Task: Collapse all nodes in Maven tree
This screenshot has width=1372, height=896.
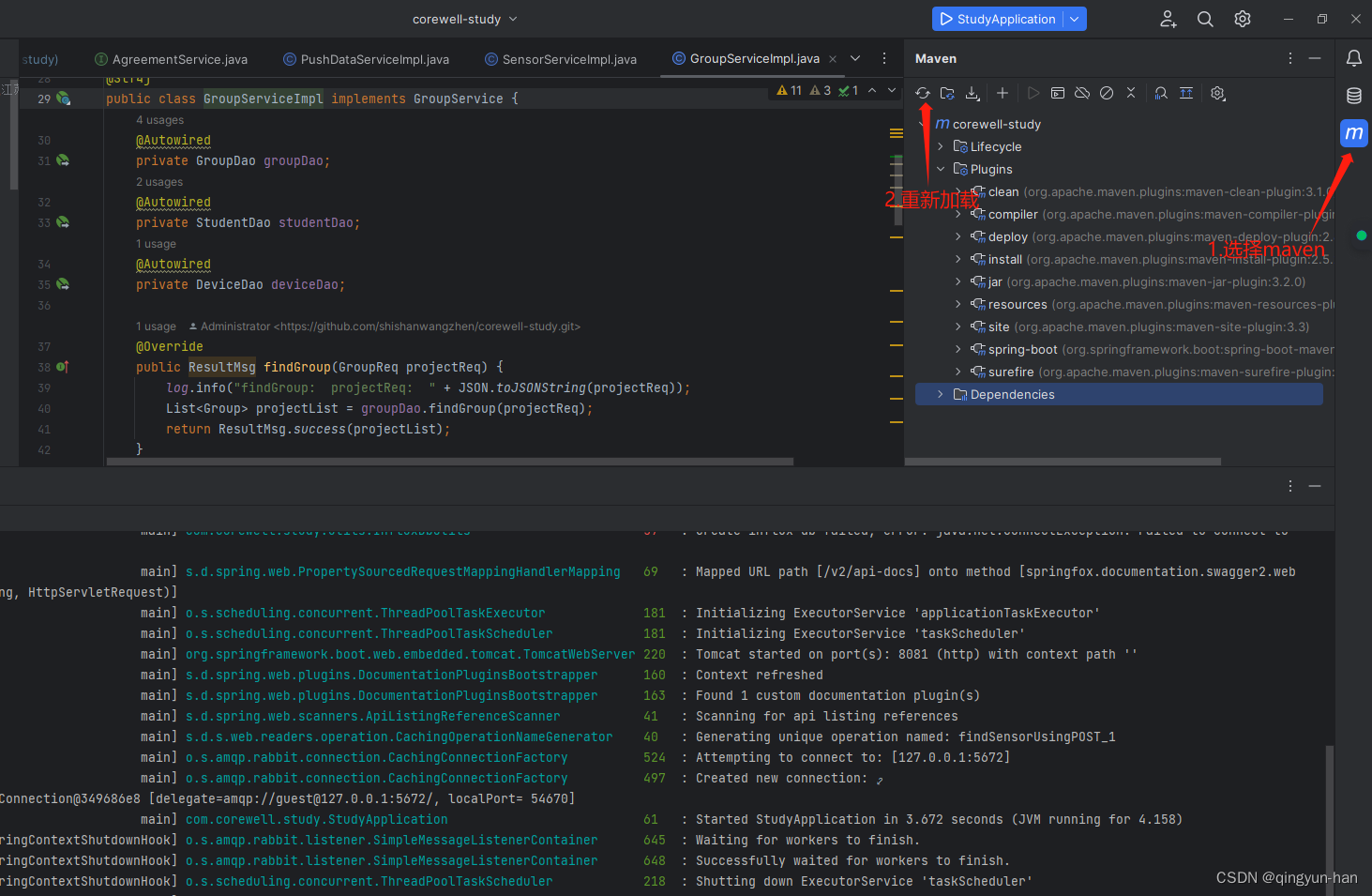Action: [1131, 93]
